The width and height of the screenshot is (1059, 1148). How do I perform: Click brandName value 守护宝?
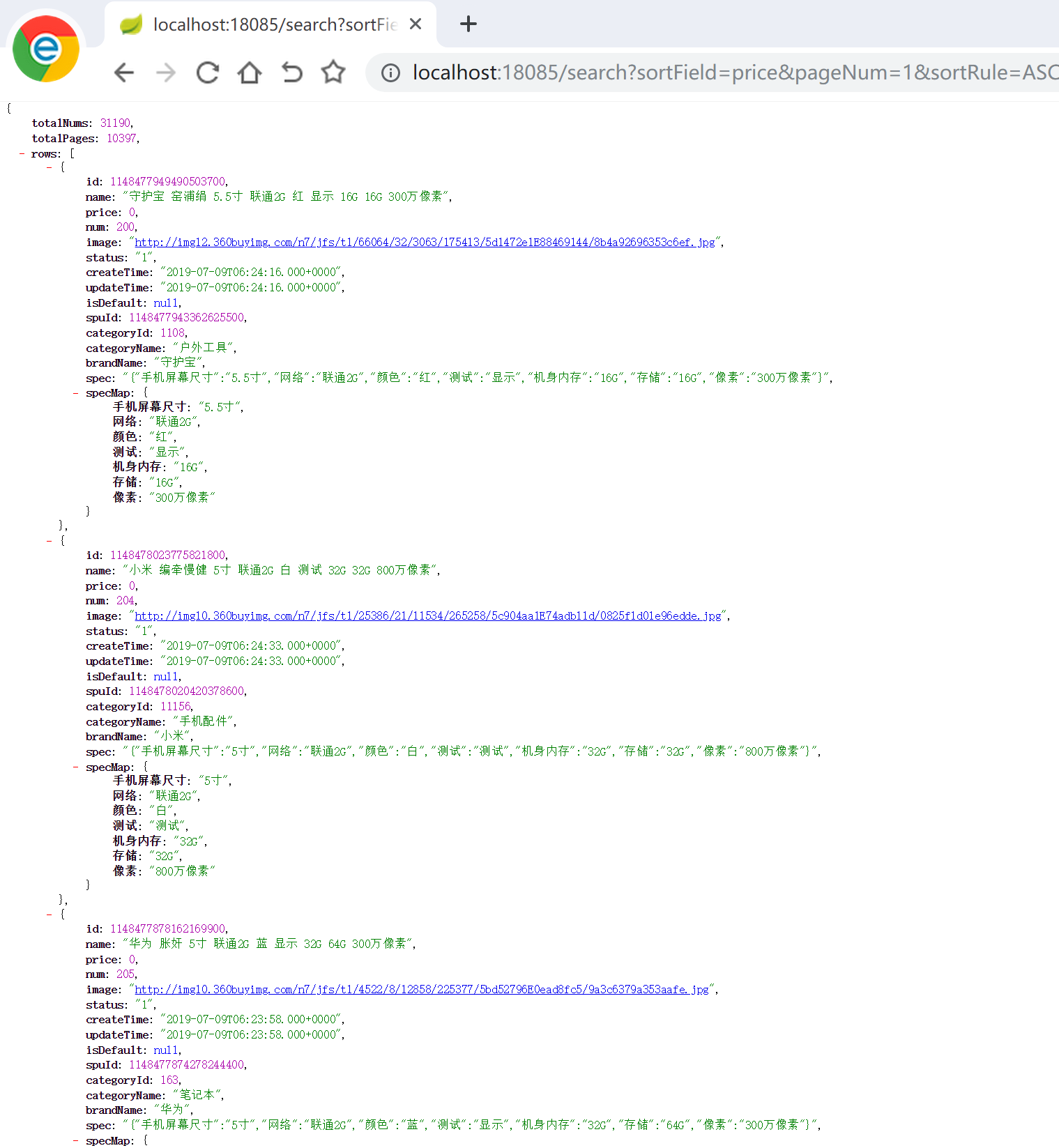pyautogui.click(x=178, y=362)
